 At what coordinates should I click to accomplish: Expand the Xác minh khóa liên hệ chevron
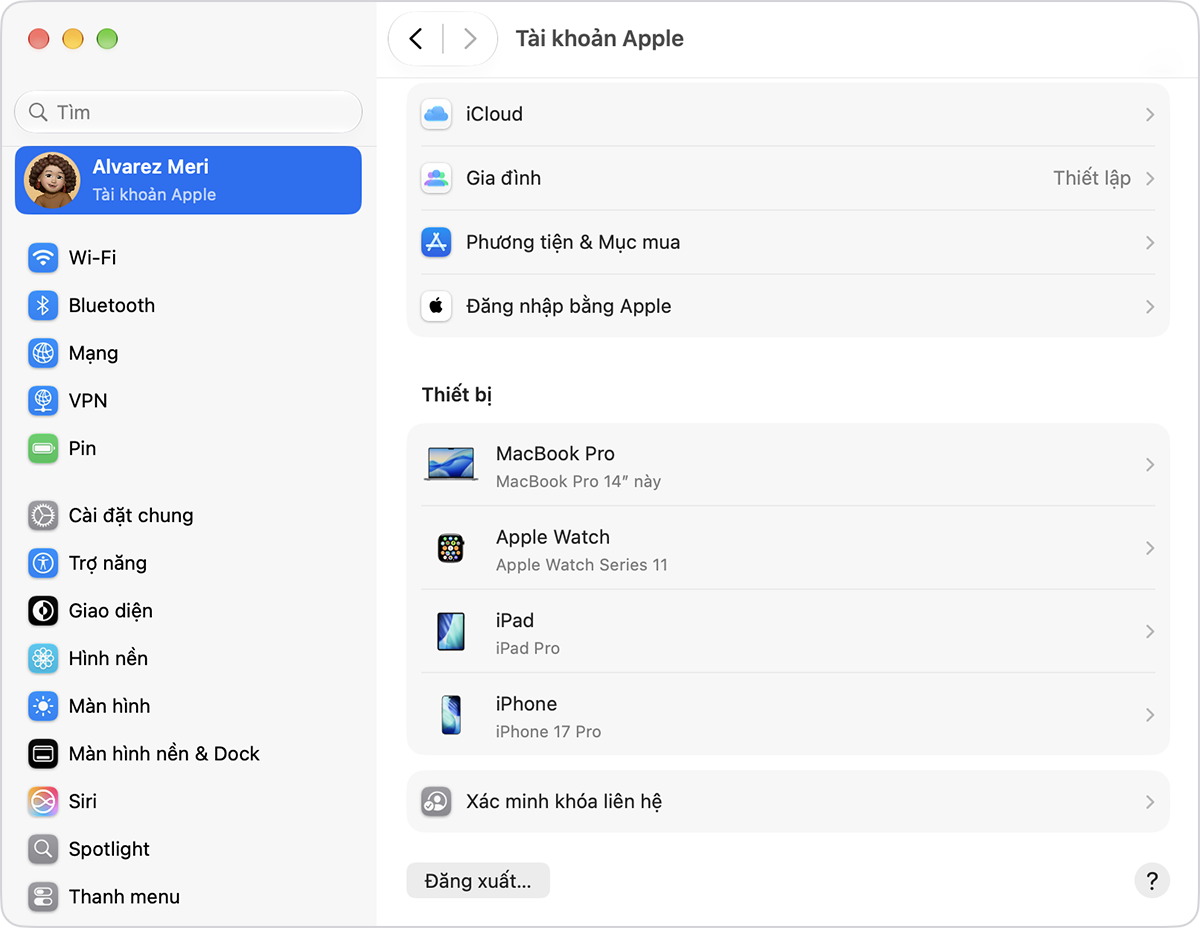pyautogui.click(x=1150, y=802)
